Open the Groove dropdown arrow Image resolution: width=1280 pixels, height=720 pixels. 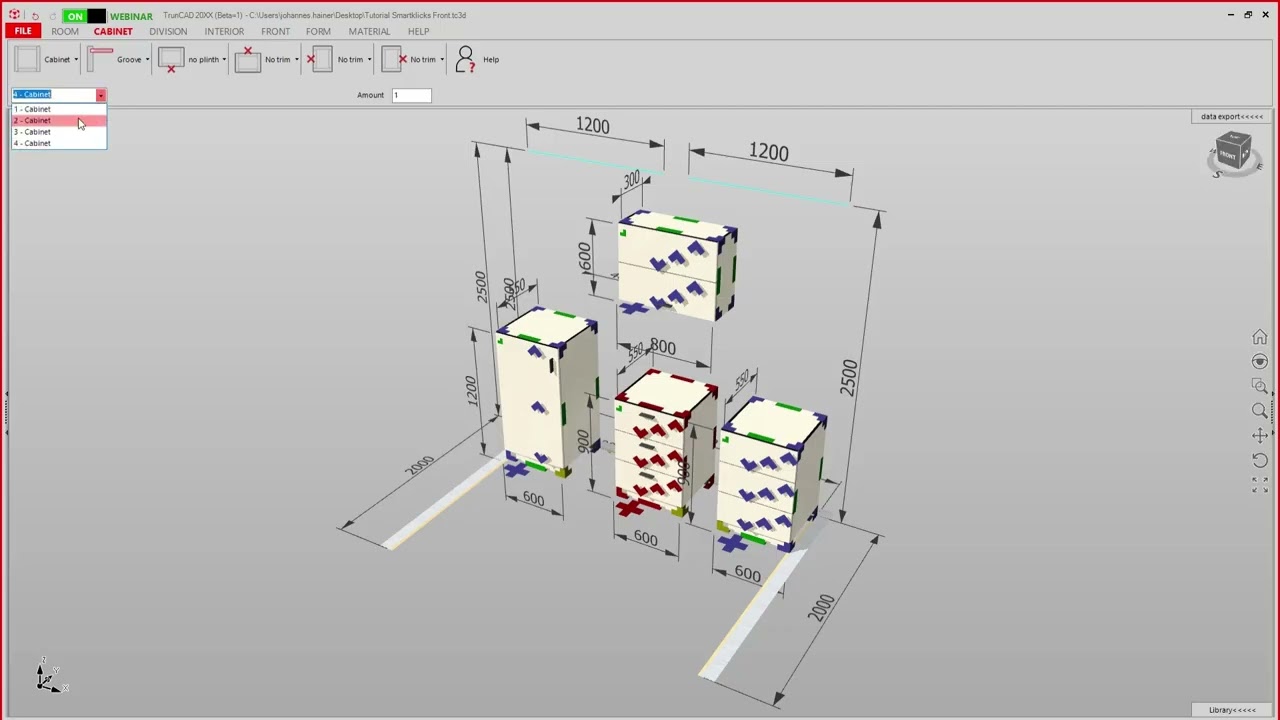point(147,60)
